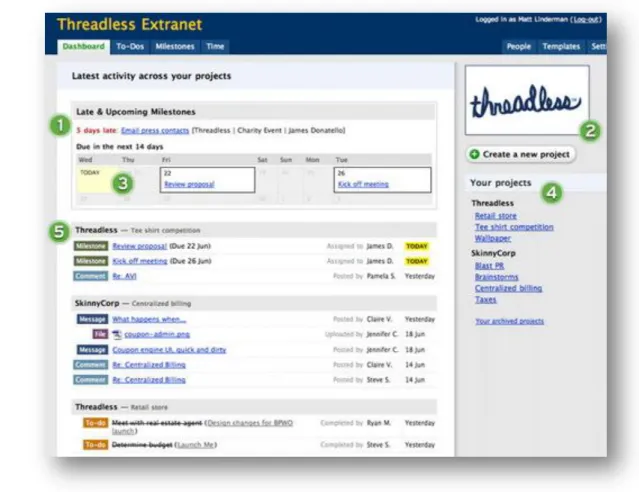Open the Re: AVI comment
639x492 pixels.
click(124, 276)
